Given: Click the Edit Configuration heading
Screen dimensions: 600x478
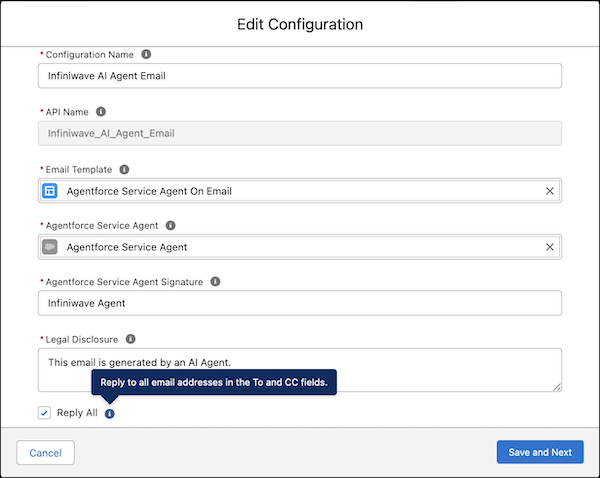Looking at the screenshot, I should coord(300,24).
